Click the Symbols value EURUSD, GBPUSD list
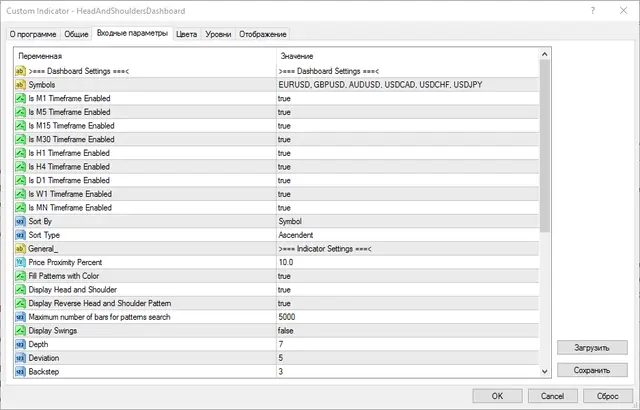 pyautogui.click(x=380, y=85)
